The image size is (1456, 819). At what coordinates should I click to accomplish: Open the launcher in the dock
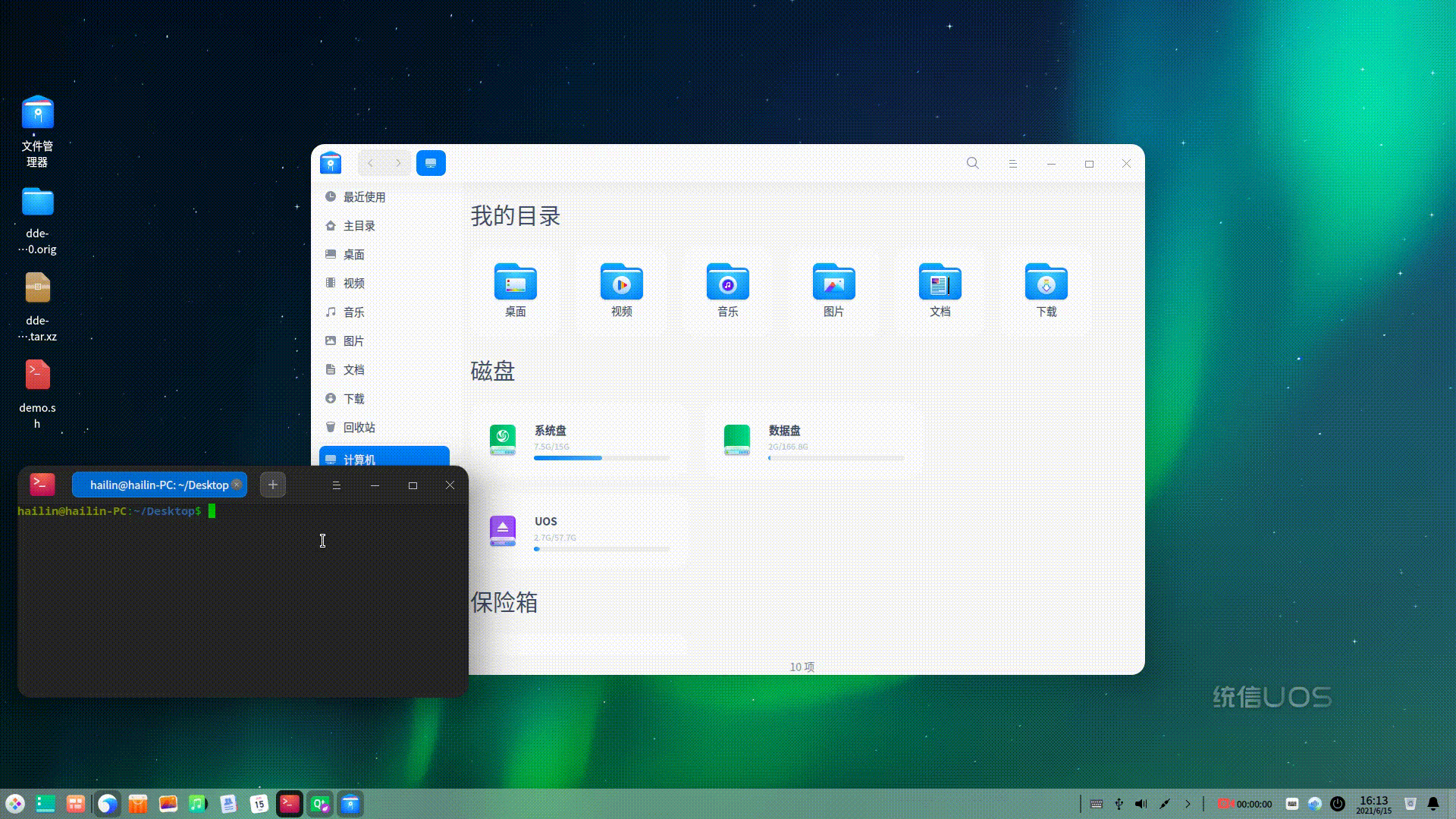tap(15, 804)
